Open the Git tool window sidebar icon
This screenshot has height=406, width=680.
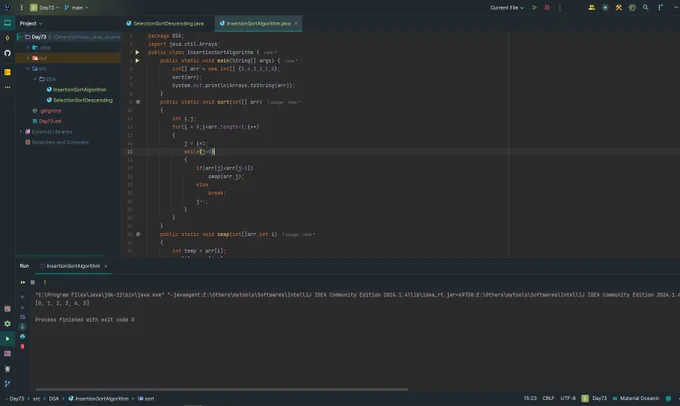(x=7, y=383)
